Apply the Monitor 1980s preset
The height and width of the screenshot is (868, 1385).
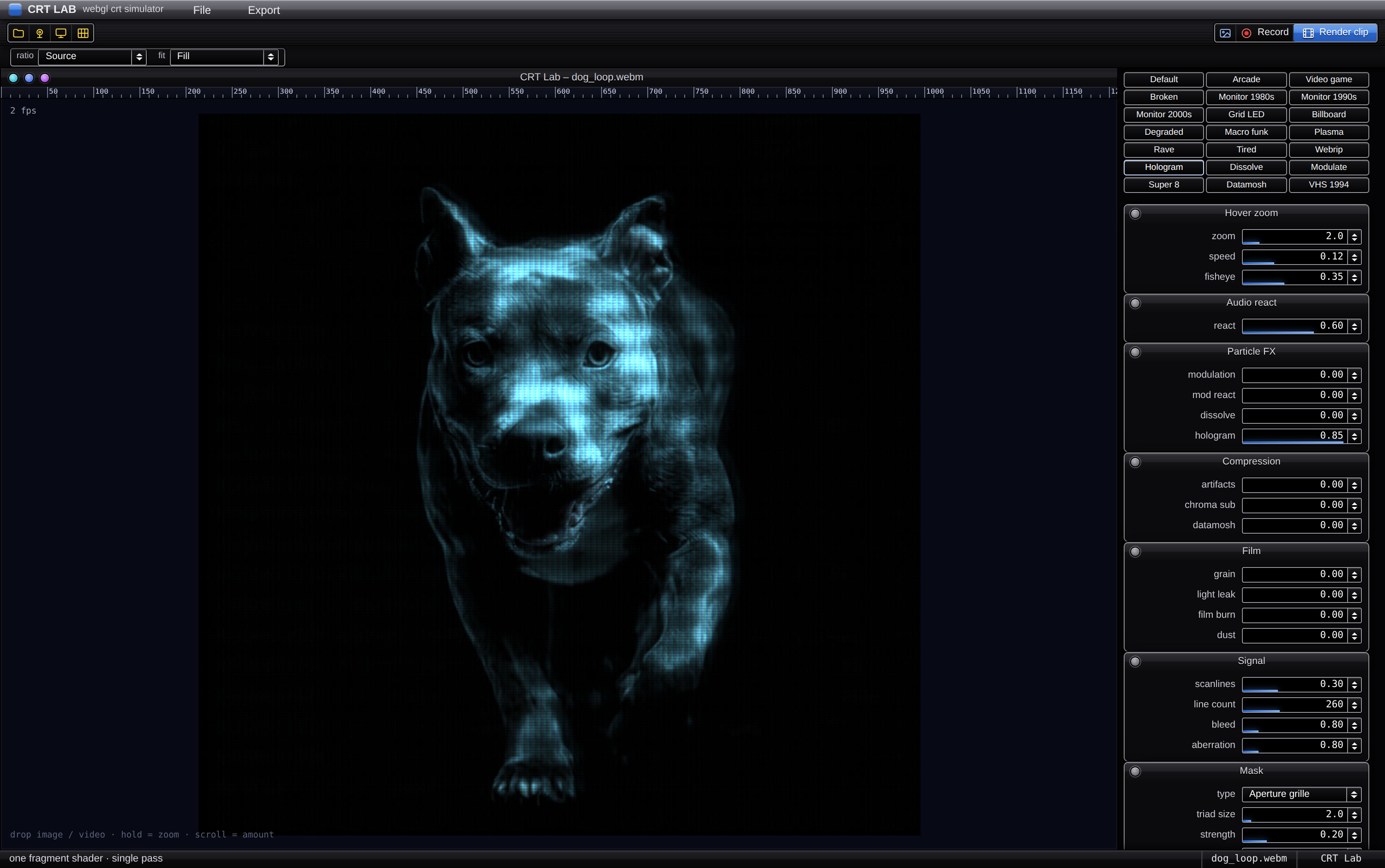pos(1246,97)
